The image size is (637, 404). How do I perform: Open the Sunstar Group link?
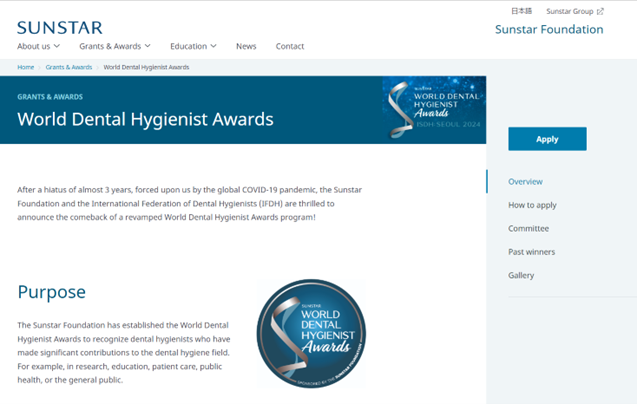(570, 11)
